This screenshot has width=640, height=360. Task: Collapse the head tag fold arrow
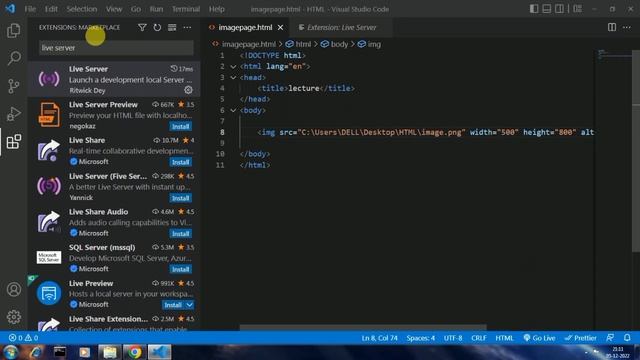(x=233, y=77)
